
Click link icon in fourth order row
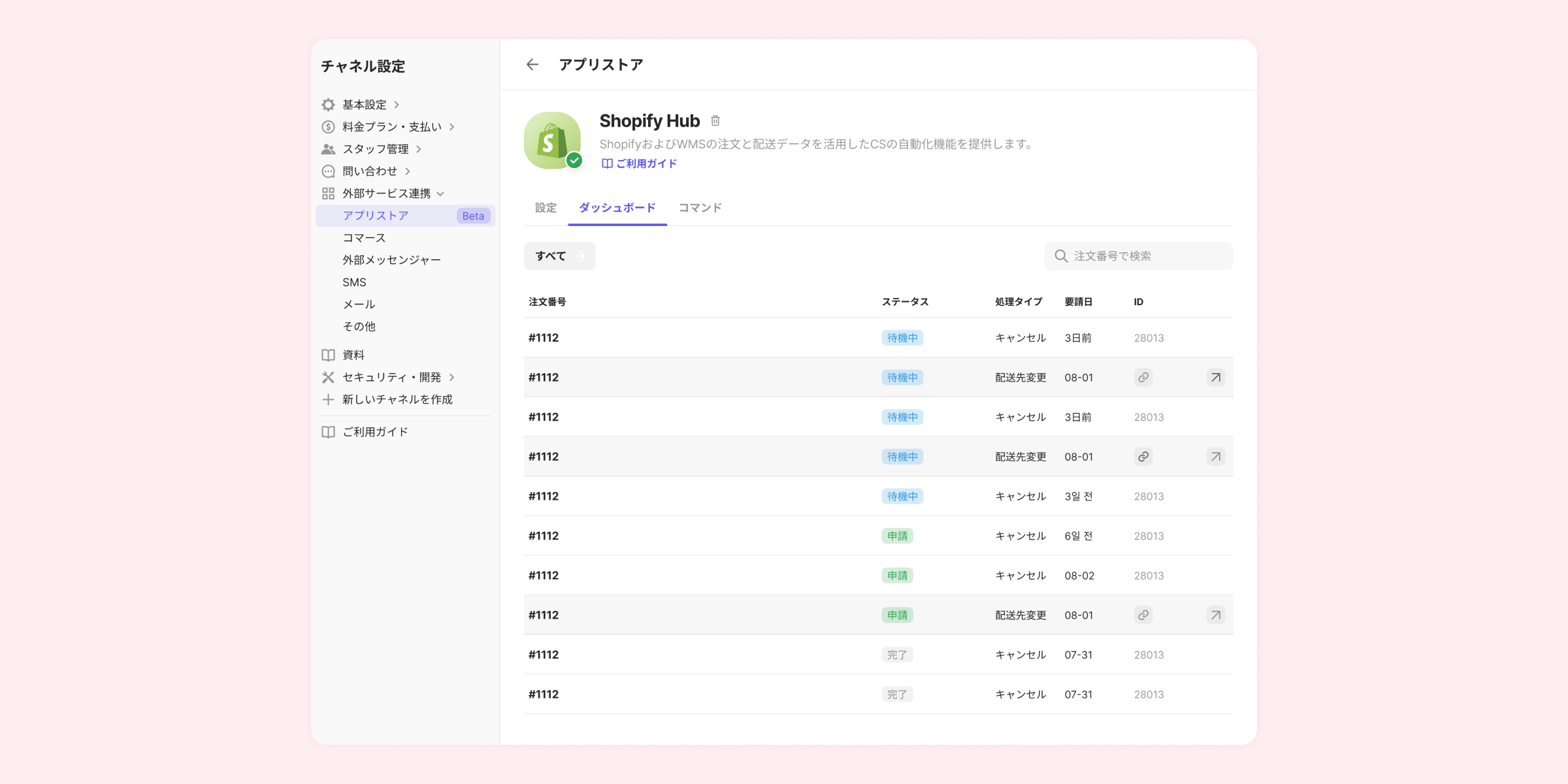[1143, 457]
